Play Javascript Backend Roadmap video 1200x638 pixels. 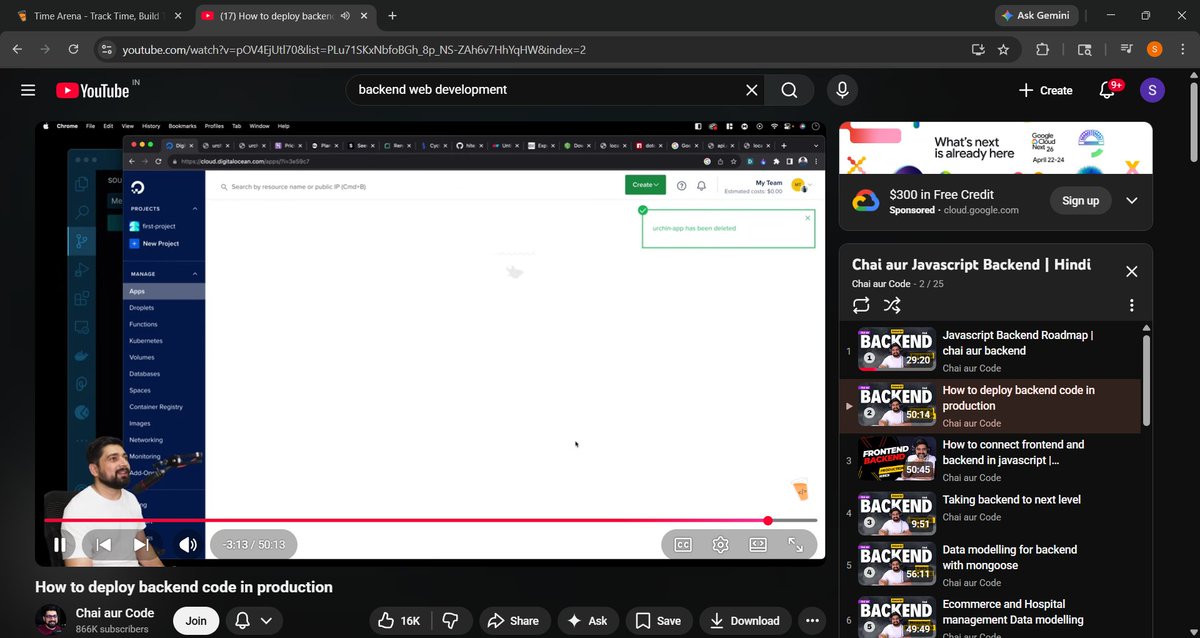coord(1018,343)
